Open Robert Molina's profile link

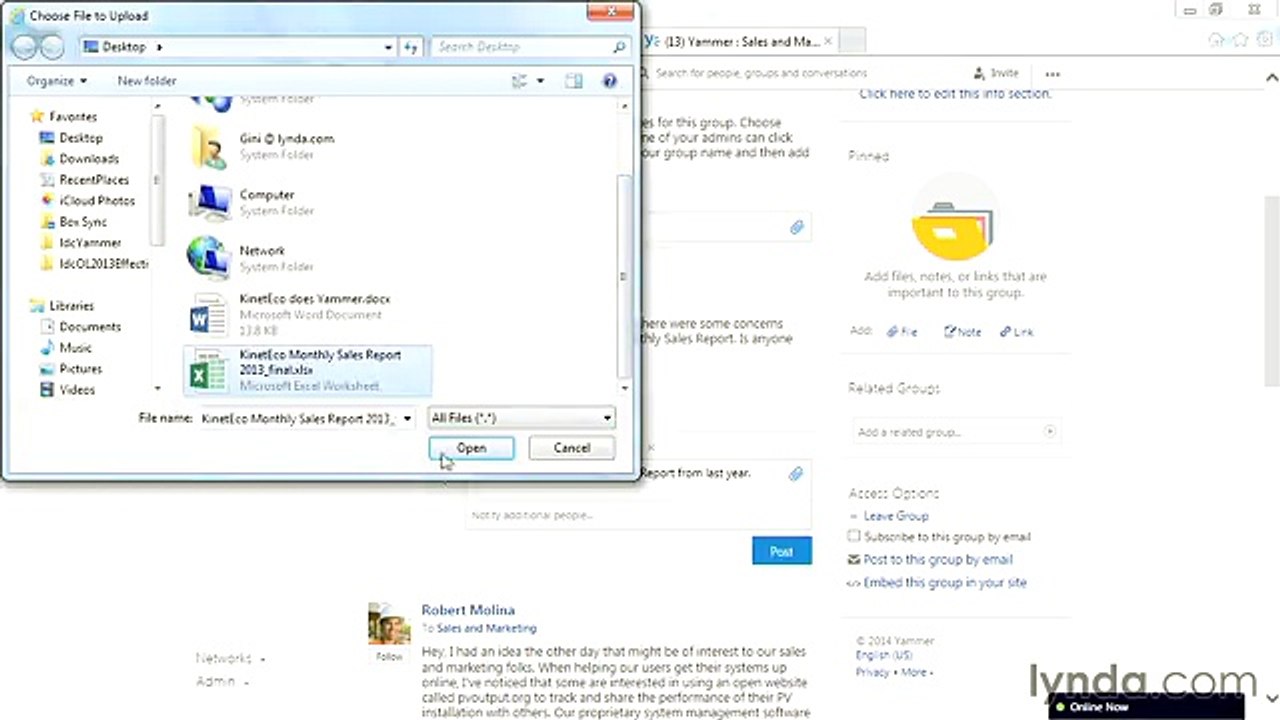coord(468,610)
